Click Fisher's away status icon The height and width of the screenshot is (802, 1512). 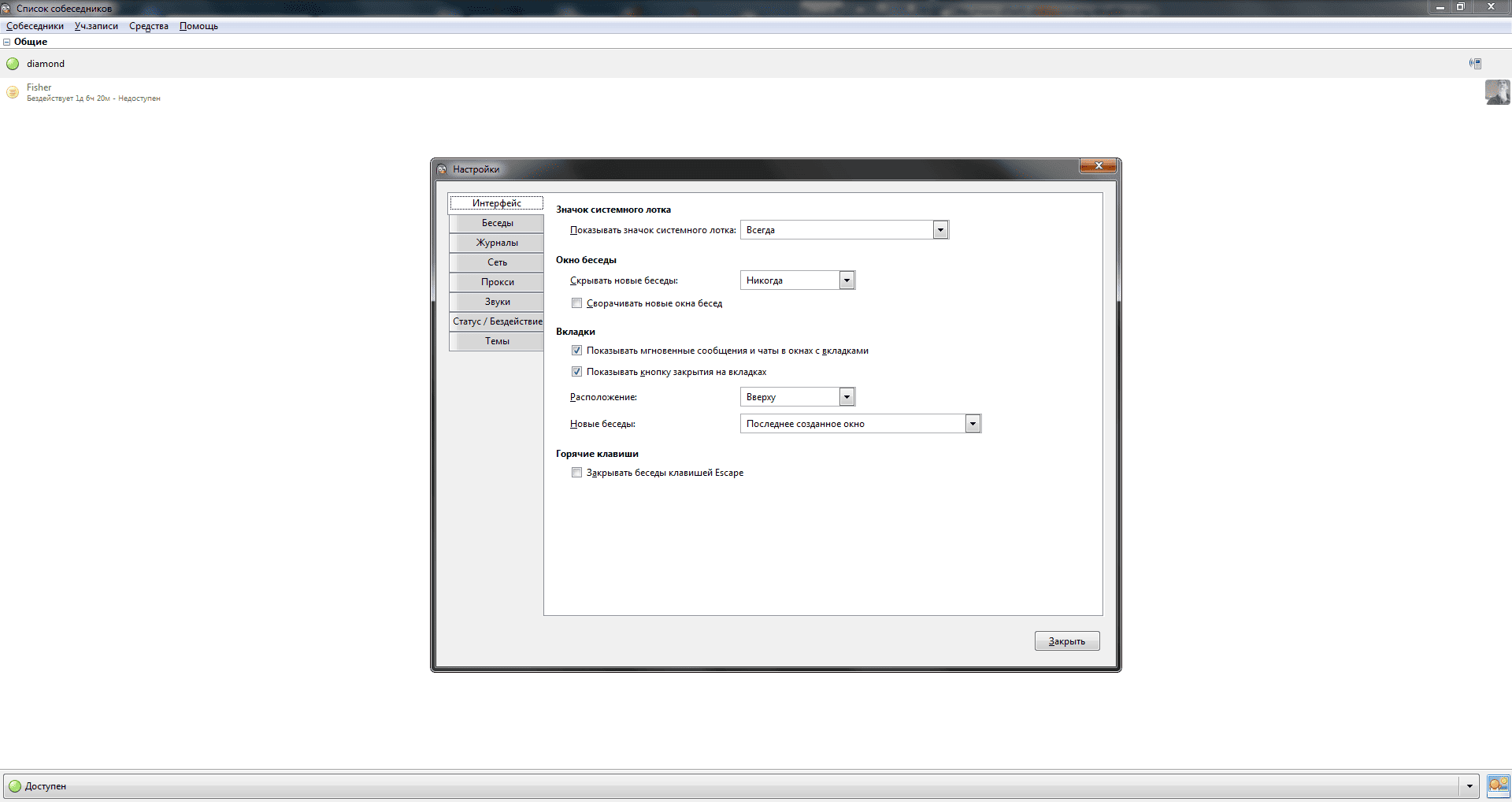[x=13, y=93]
